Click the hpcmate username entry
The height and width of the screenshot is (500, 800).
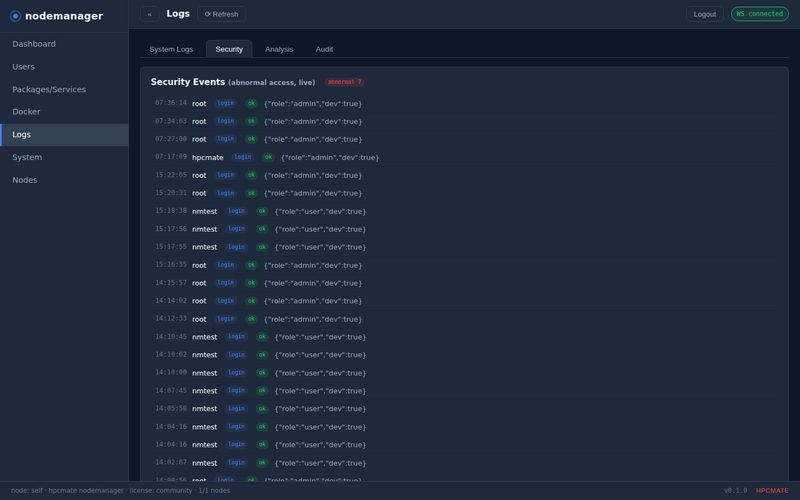[208, 158]
